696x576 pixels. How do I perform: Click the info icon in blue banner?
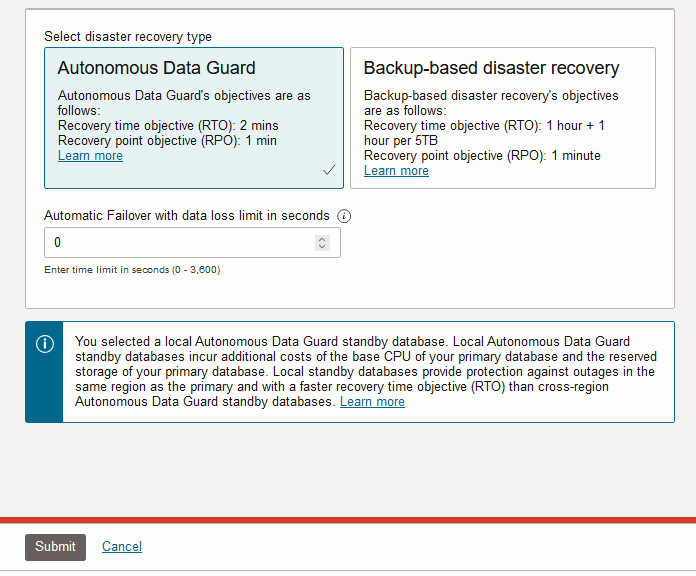(x=45, y=344)
